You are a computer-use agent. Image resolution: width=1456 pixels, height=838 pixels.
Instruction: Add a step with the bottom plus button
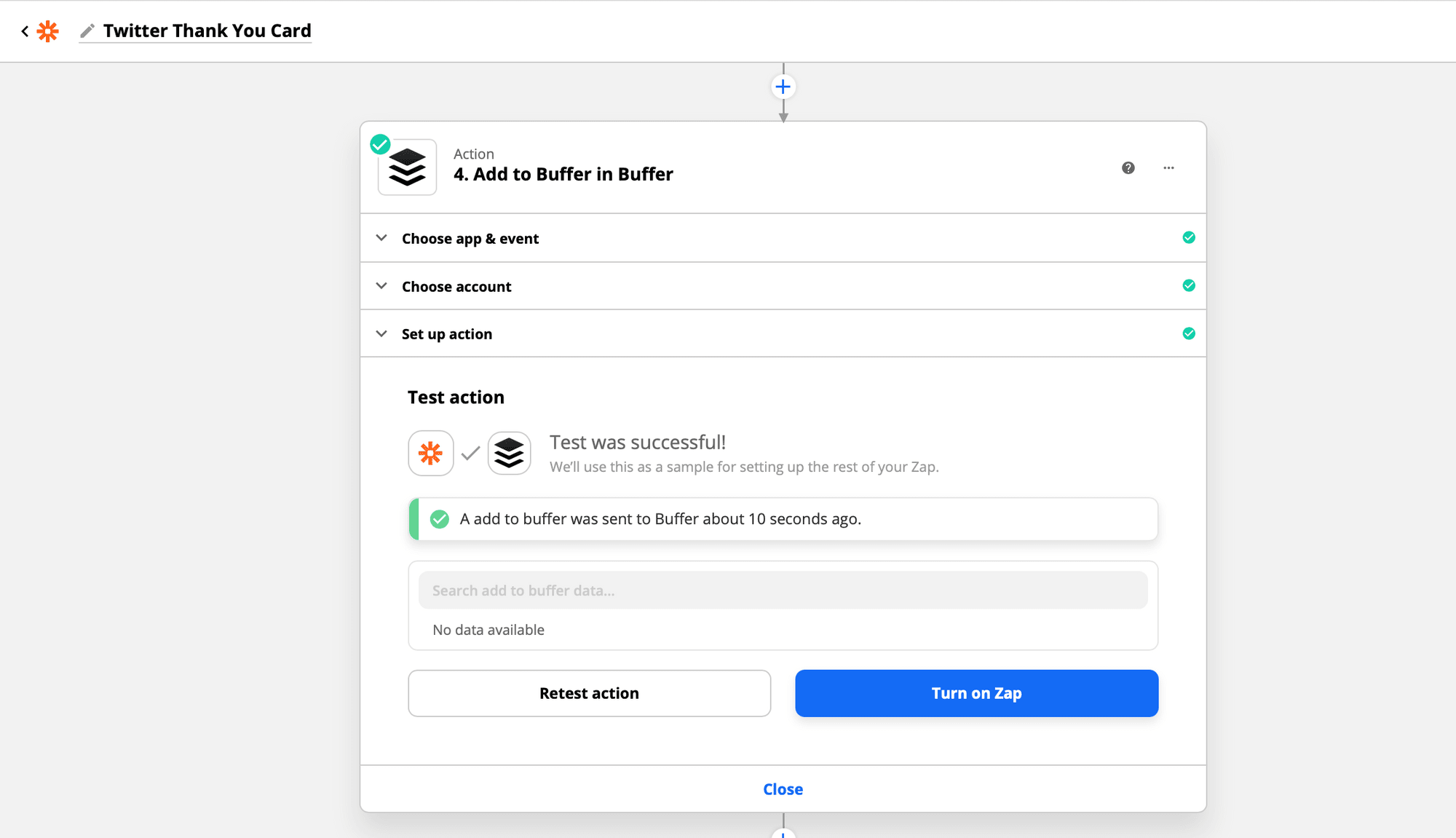pos(783,834)
